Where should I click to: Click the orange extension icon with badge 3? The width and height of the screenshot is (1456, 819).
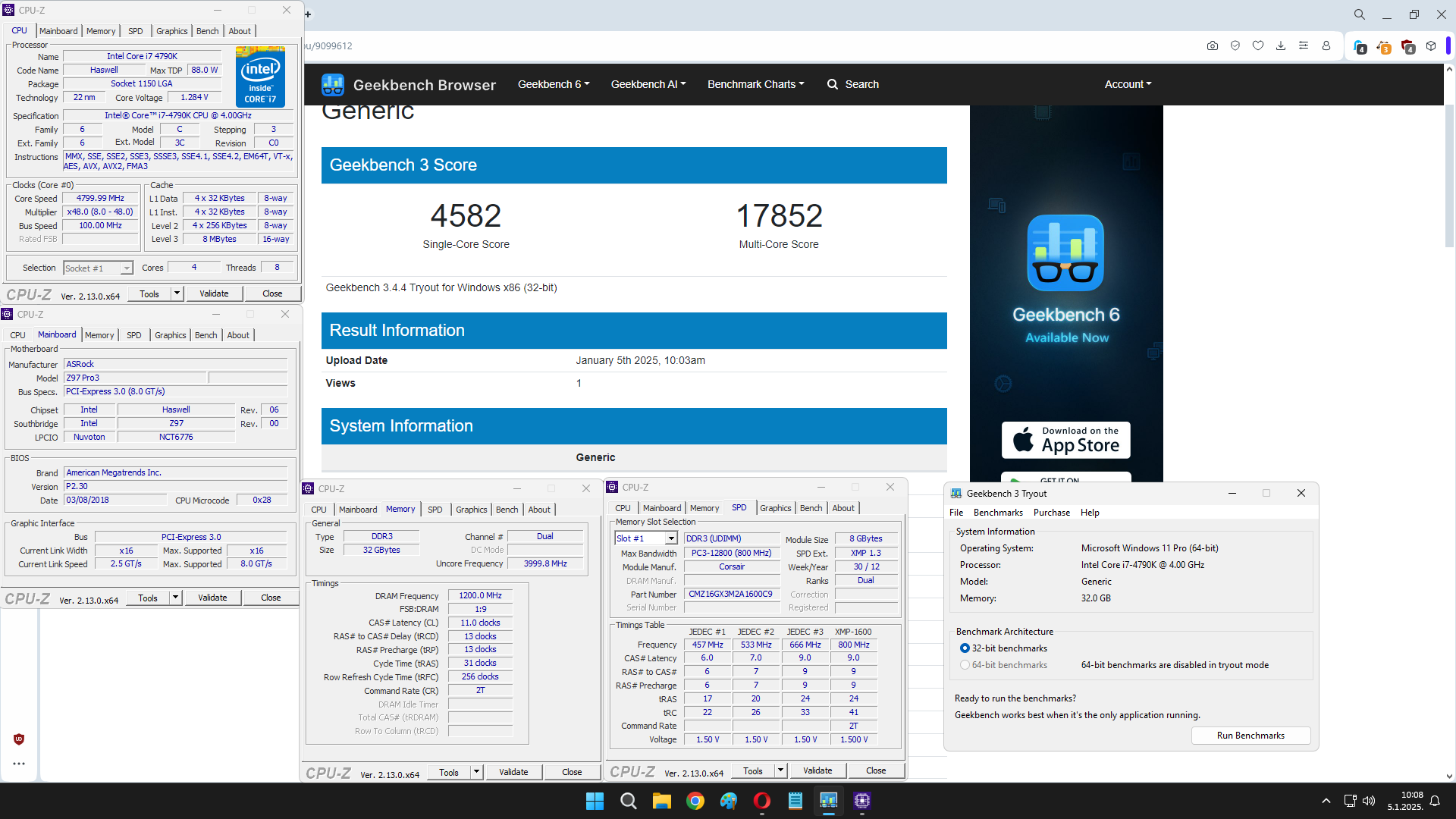[x=1383, y=46]
